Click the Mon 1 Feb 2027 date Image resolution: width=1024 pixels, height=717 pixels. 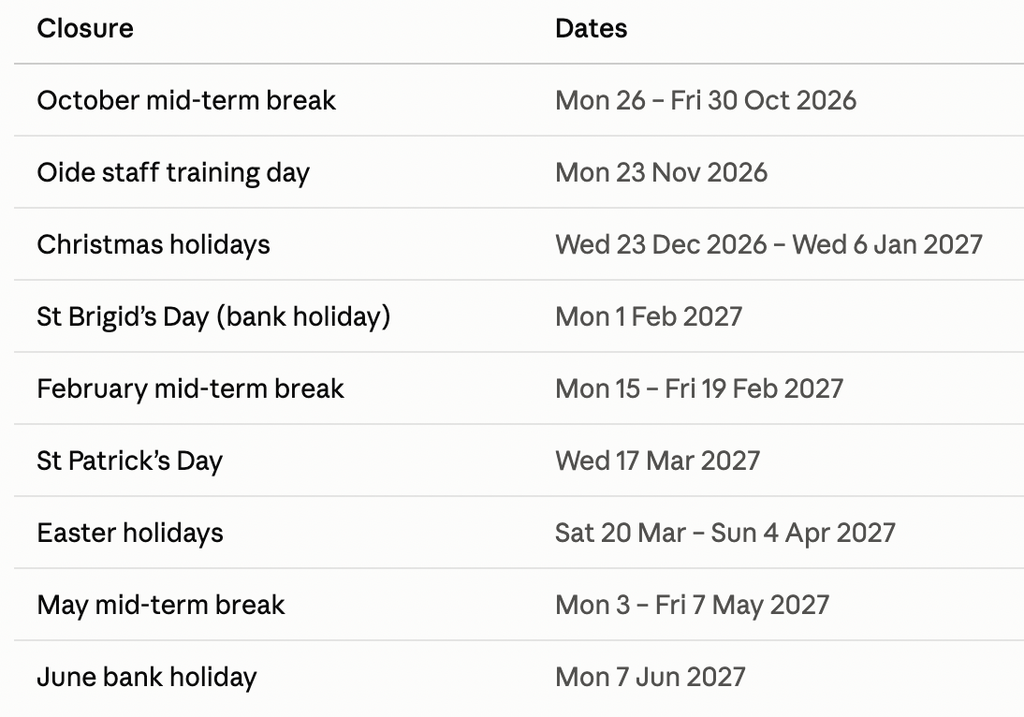click(x=648, y=317)
